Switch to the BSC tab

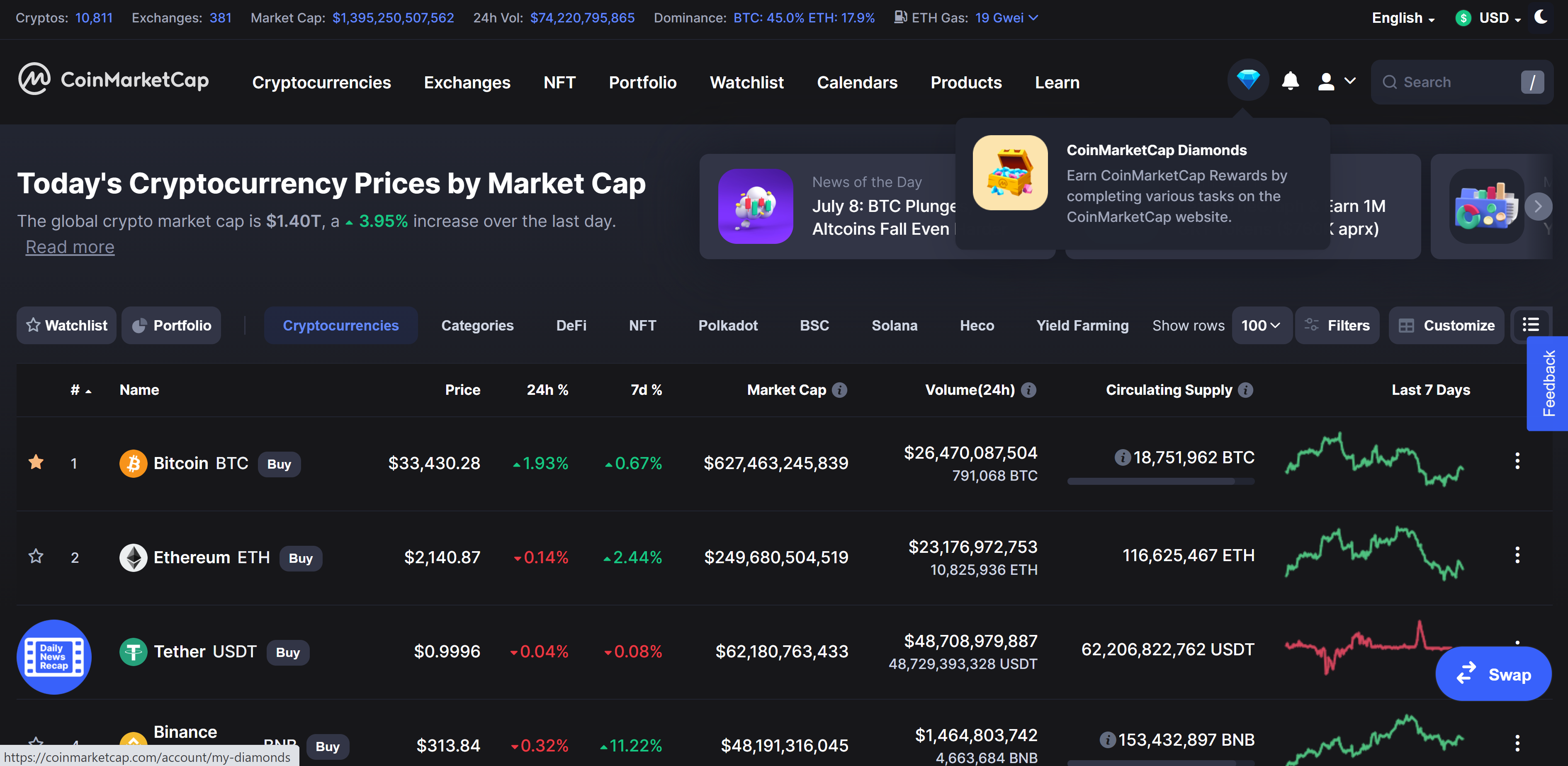click(814, 325)
